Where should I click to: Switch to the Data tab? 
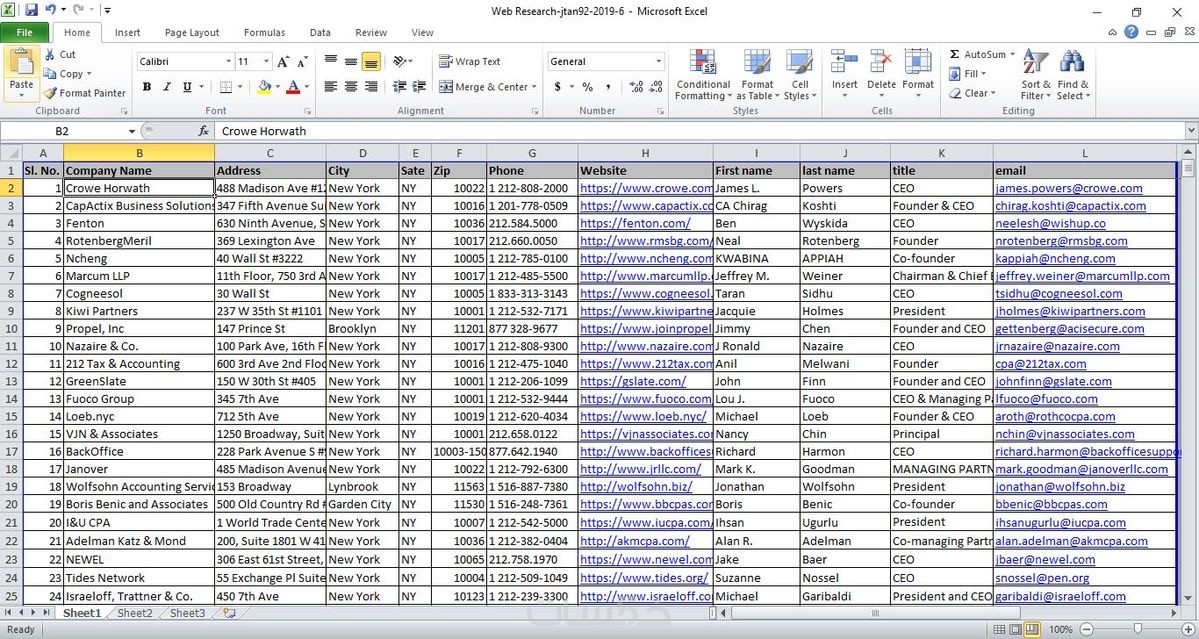(320, 33)
